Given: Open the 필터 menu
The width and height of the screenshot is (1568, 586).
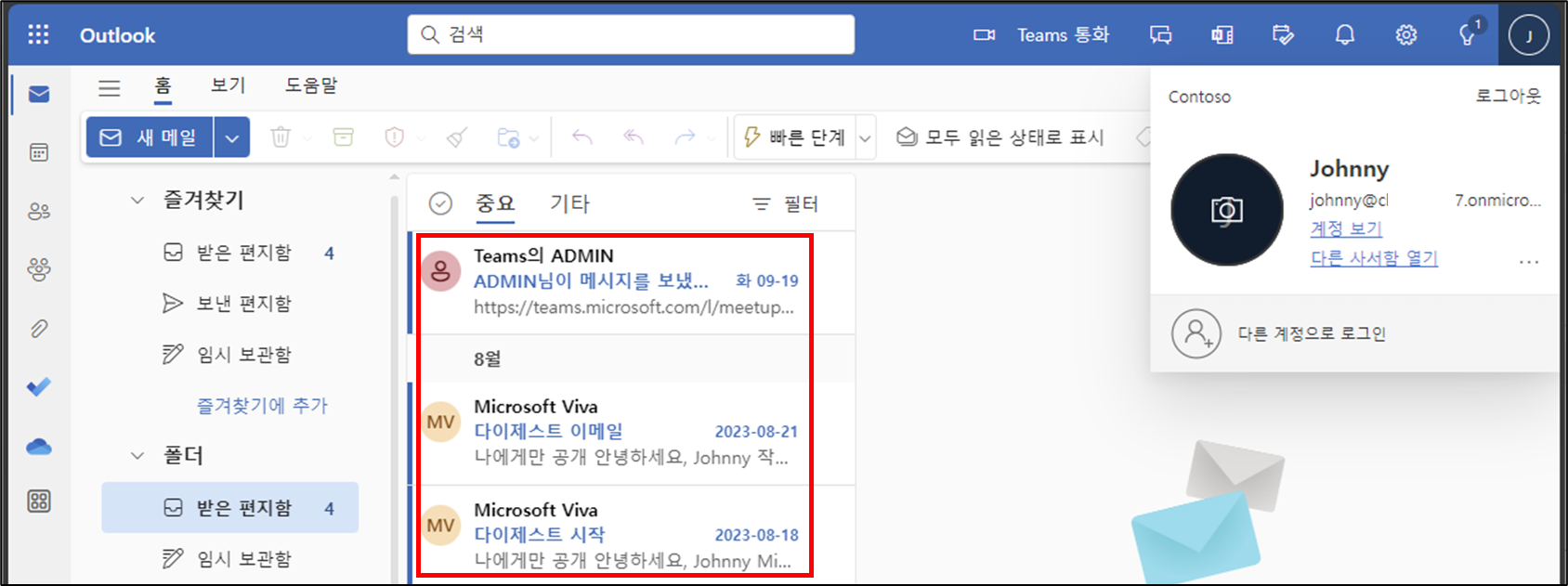Looking at the screenshot, I should pyautogui.click(x=785, y=203).
